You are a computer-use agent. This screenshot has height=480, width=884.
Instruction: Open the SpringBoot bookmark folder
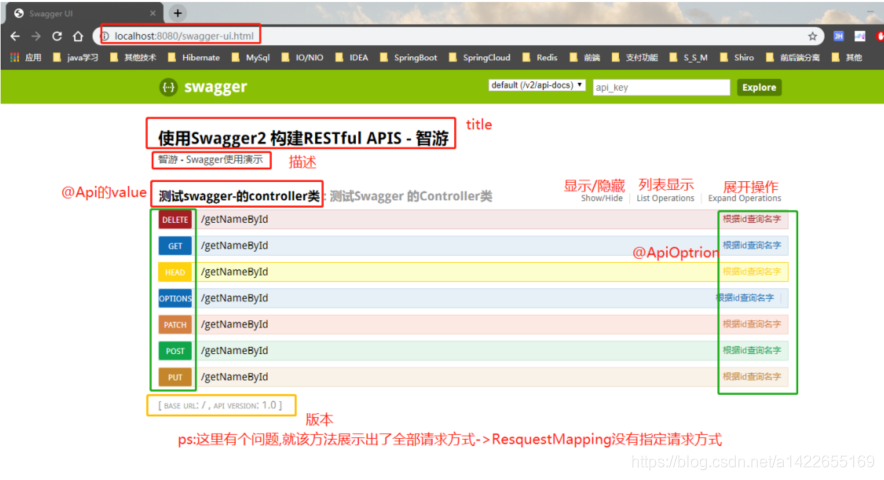click(x=409, y=58)
